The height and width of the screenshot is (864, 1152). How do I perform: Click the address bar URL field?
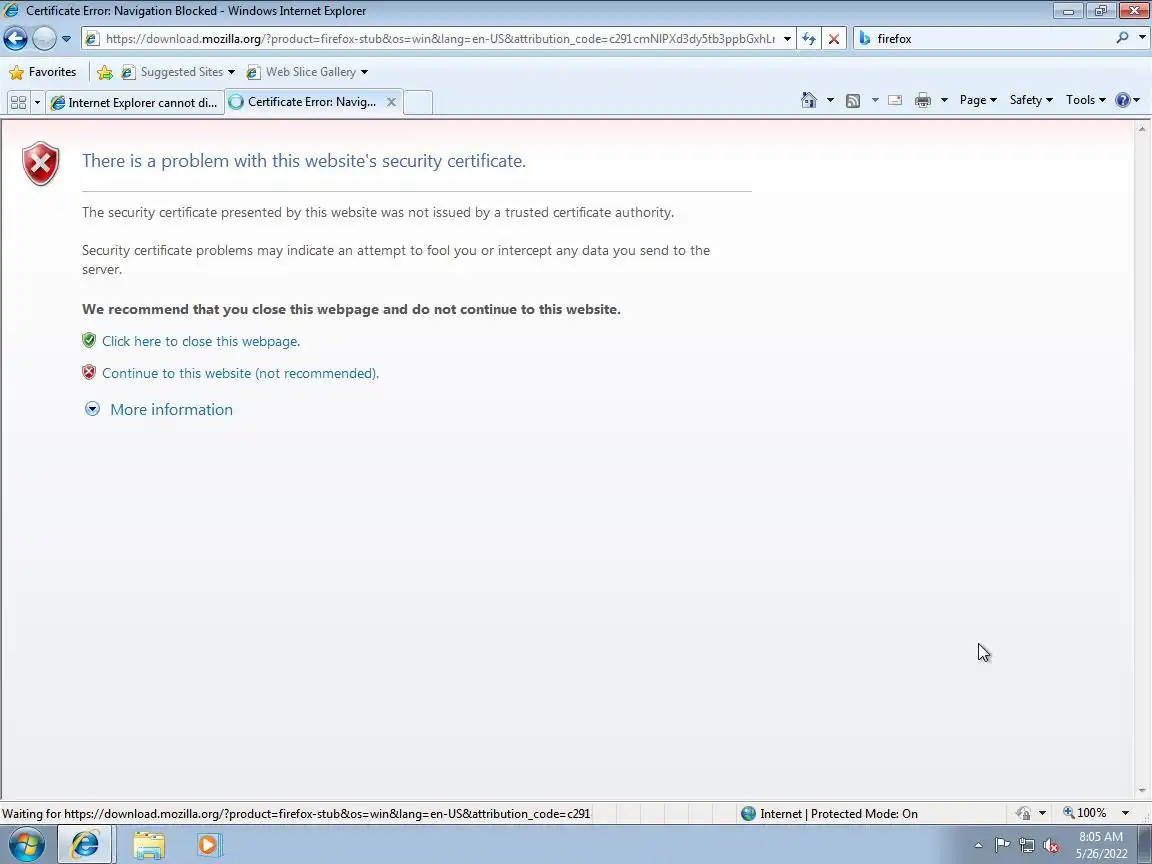pos(439,38)
